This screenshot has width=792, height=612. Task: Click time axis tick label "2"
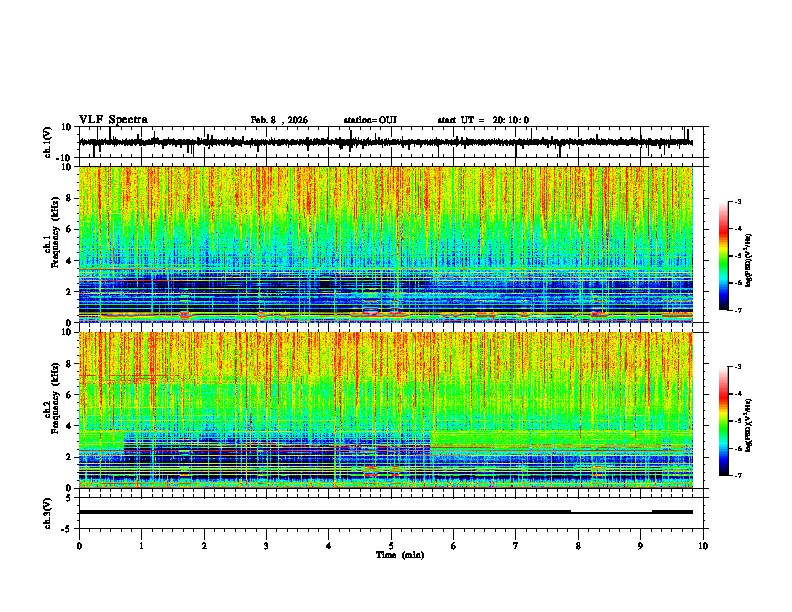pos(204,546)
